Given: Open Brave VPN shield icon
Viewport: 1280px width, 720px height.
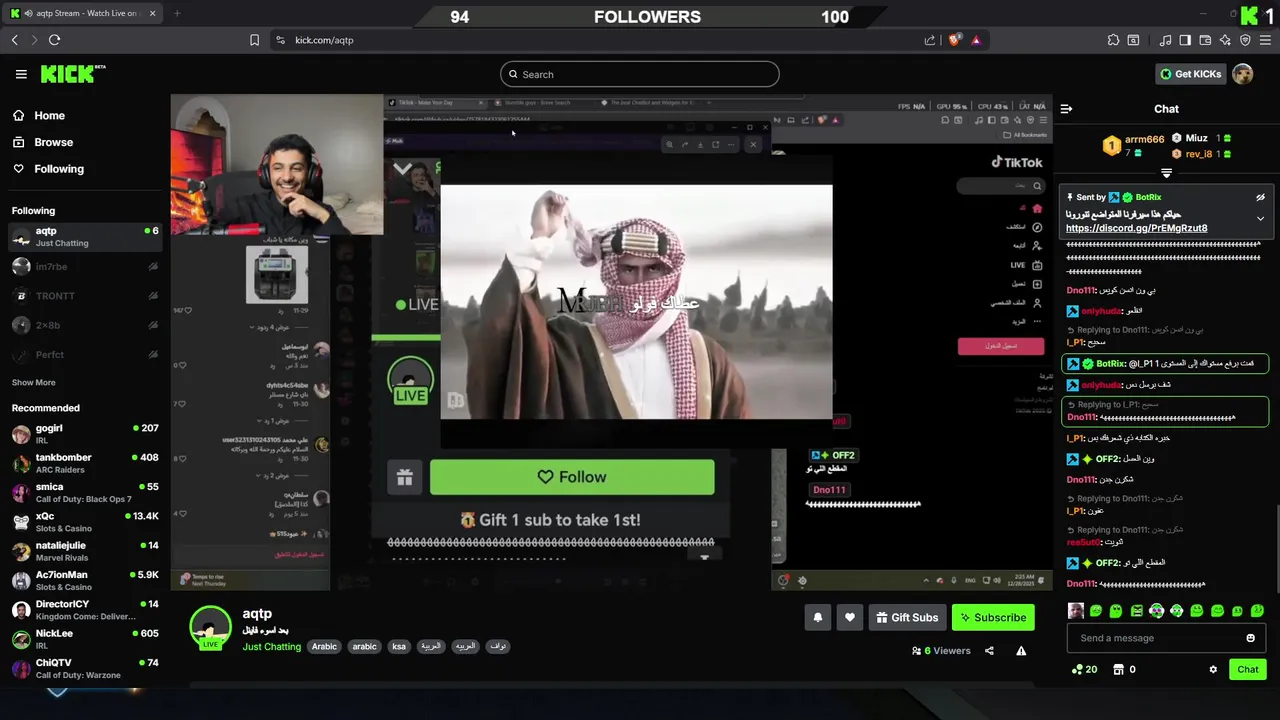Looking at the screenshot, I should pos(1245,40).
